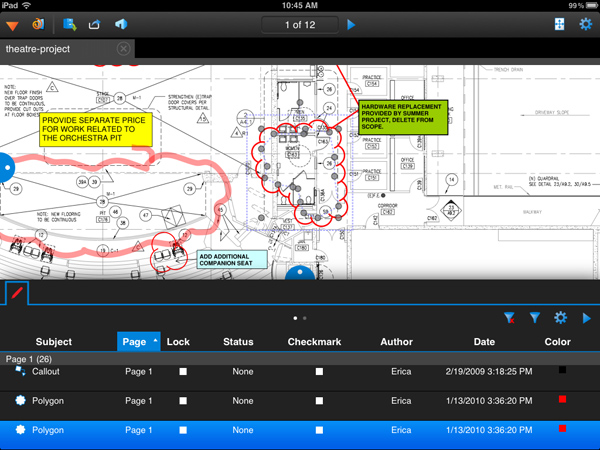Screen dimensions: 600x450
Task: Open markups list gear settings
Action: pos(560,318)
